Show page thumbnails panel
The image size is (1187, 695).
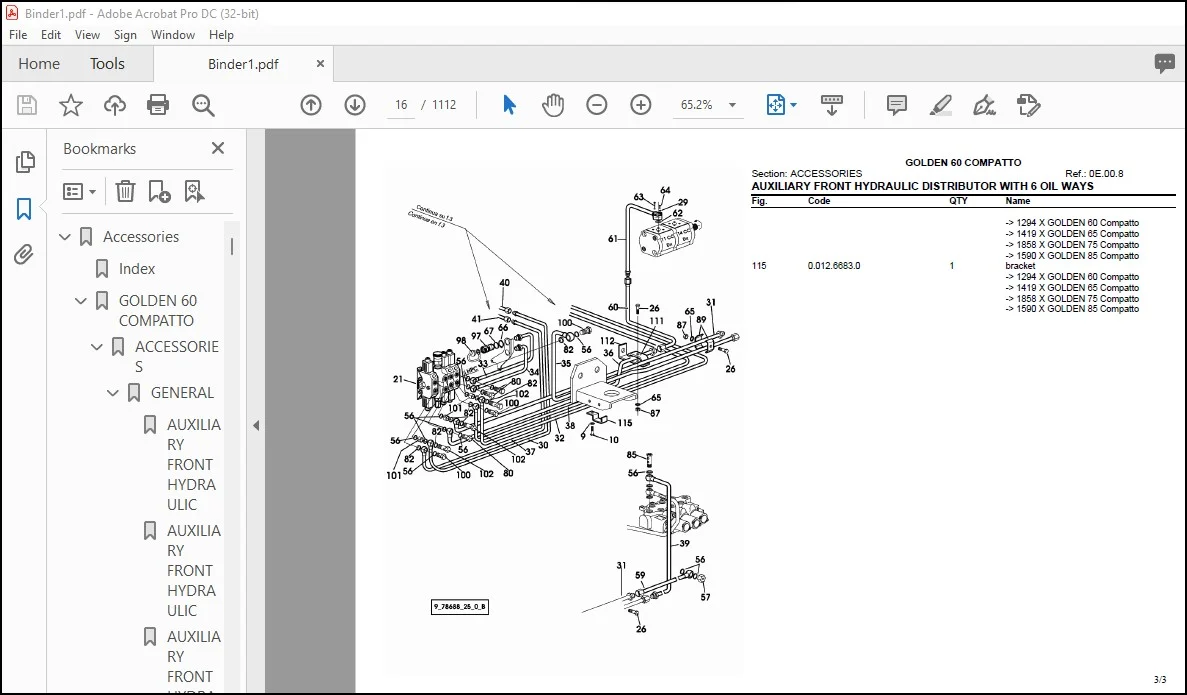tap(25, 161)
